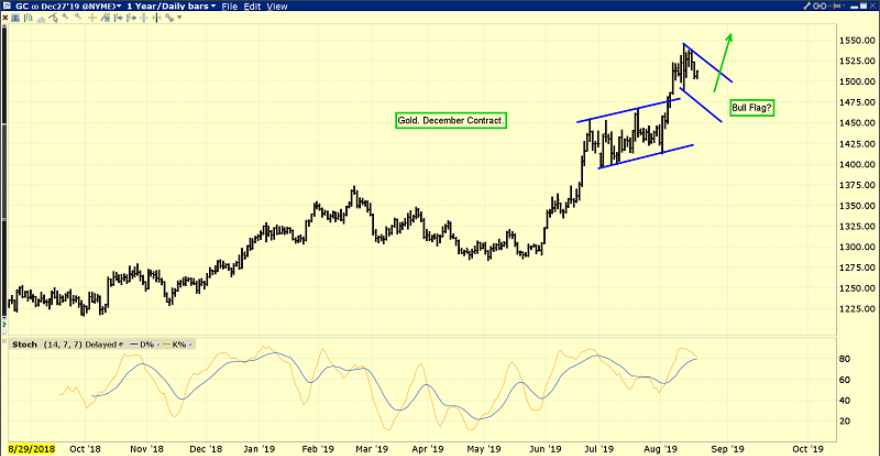Open the File menu

[230, 7]
